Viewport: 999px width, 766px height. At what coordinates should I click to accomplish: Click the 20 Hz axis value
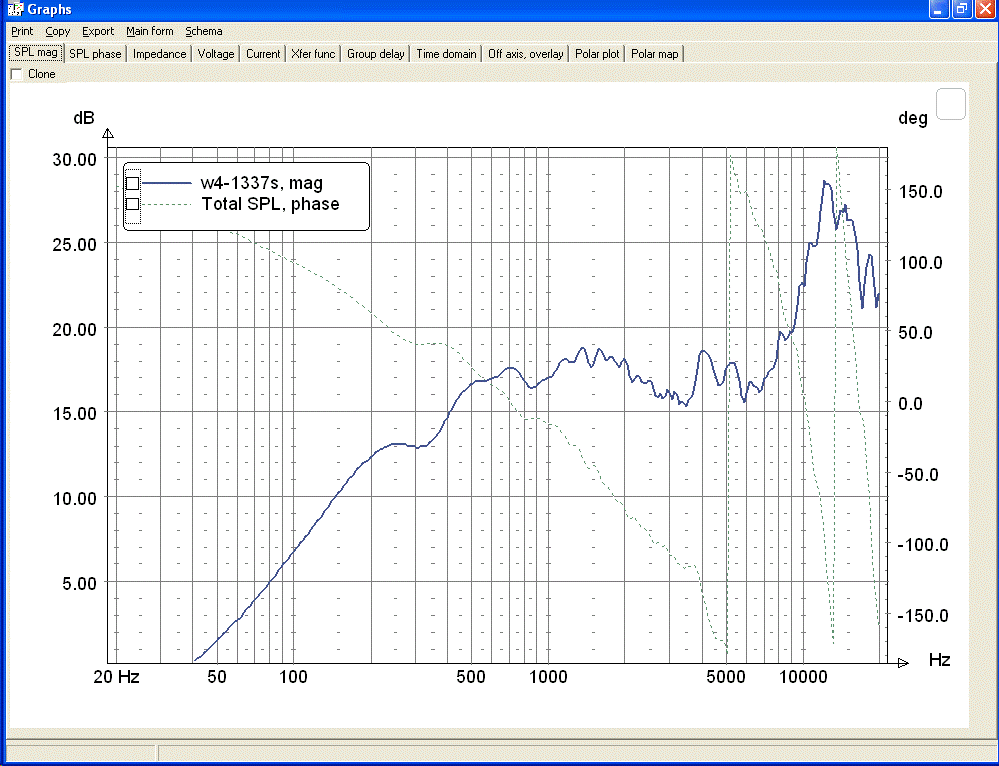117,677
